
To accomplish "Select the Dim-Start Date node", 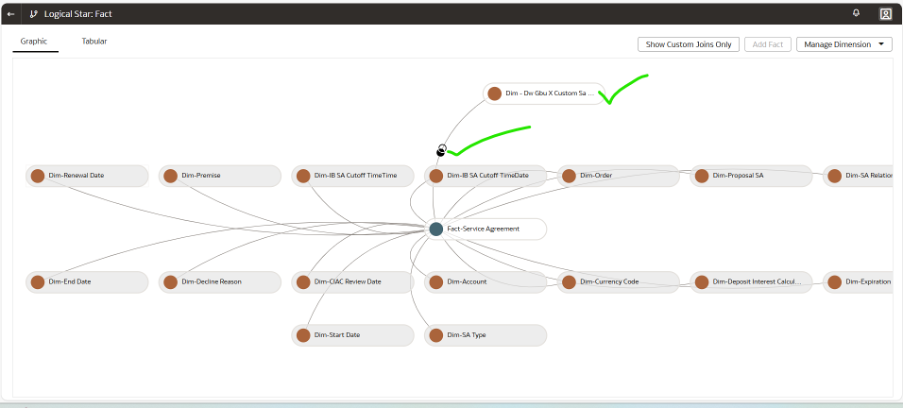I will pos(352,335).
